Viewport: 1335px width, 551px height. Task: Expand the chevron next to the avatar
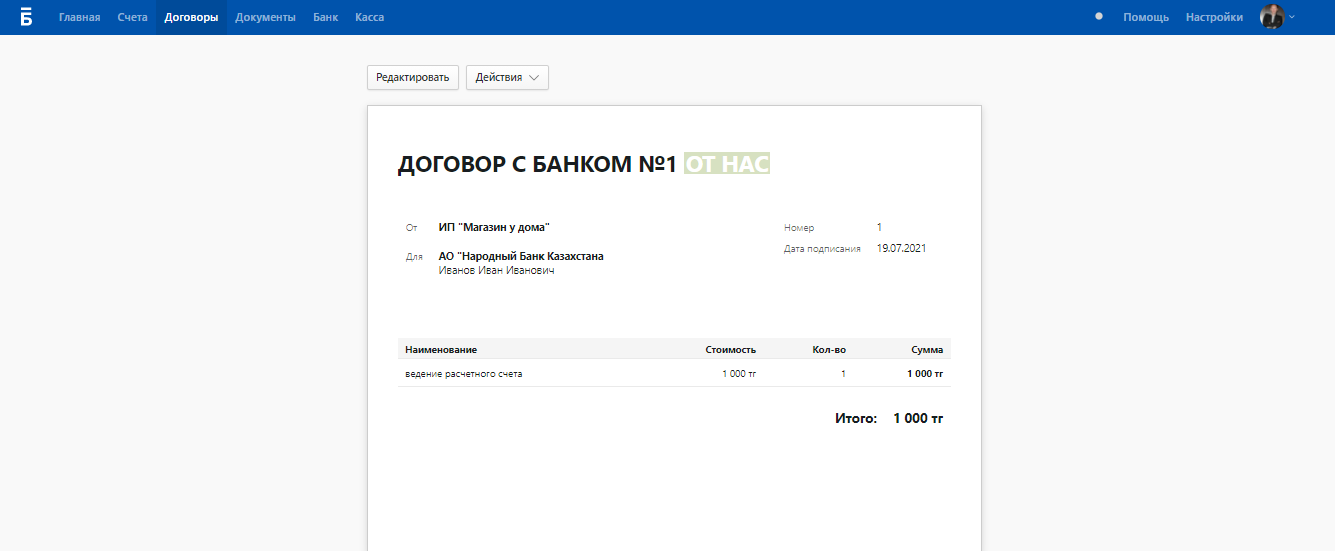(x=1292, y=17)
